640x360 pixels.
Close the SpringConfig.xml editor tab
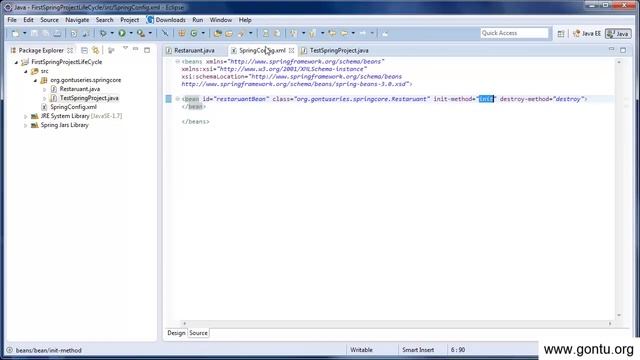tap(291, 51)
